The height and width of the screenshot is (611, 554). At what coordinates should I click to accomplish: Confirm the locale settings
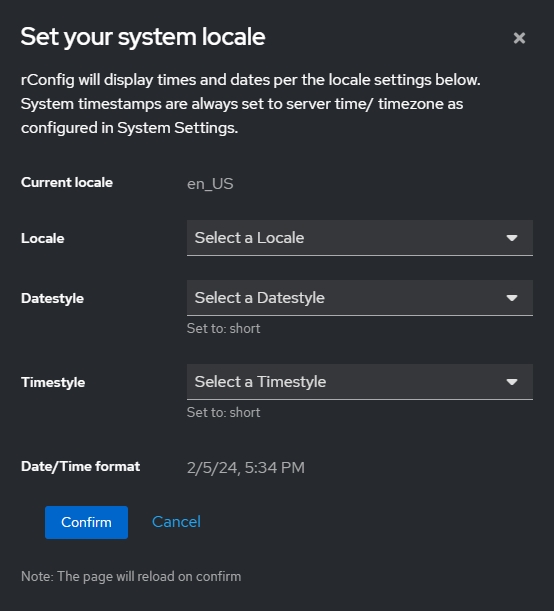(x=86, y=522)
